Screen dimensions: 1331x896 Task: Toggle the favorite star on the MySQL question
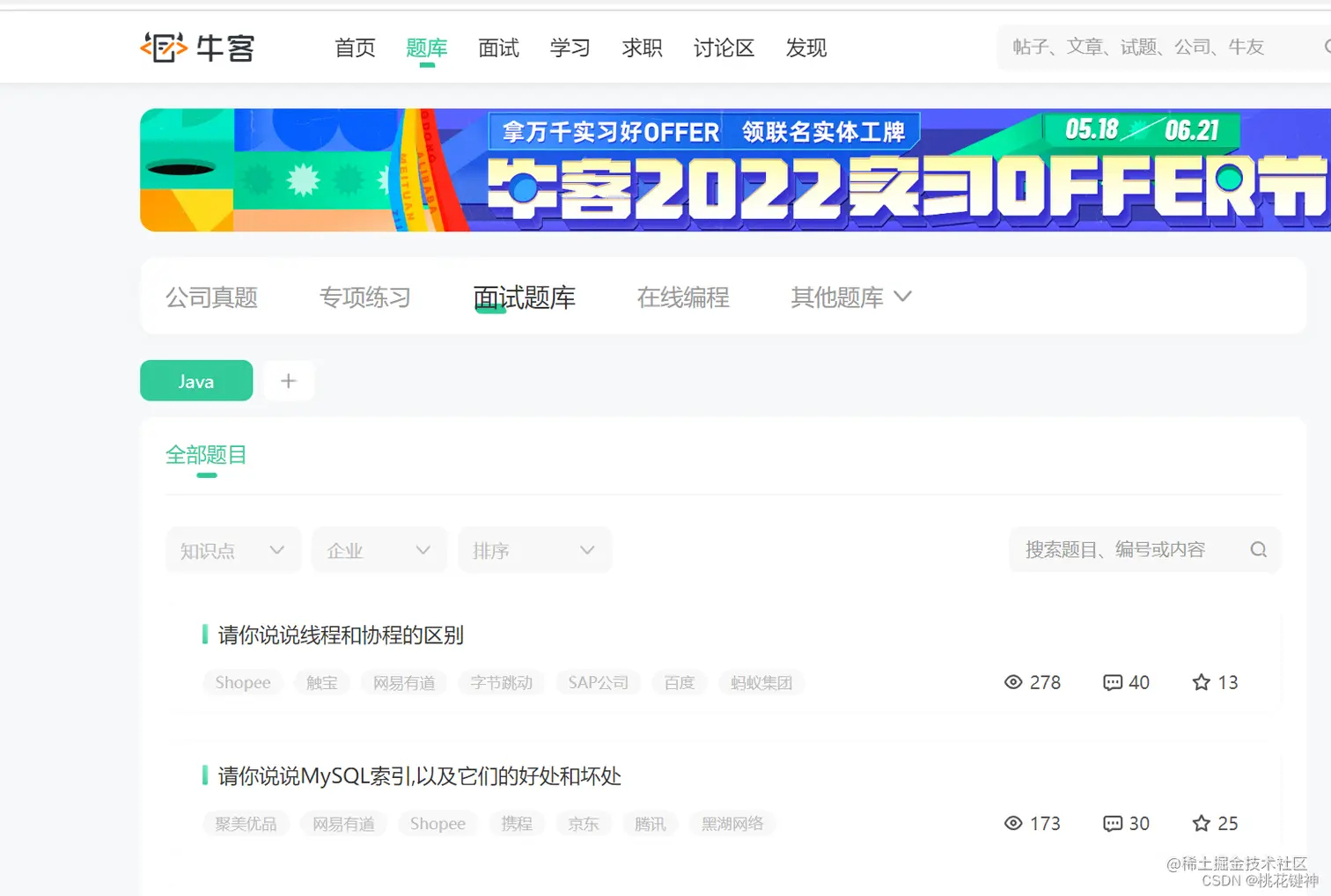click(1200, 823)
